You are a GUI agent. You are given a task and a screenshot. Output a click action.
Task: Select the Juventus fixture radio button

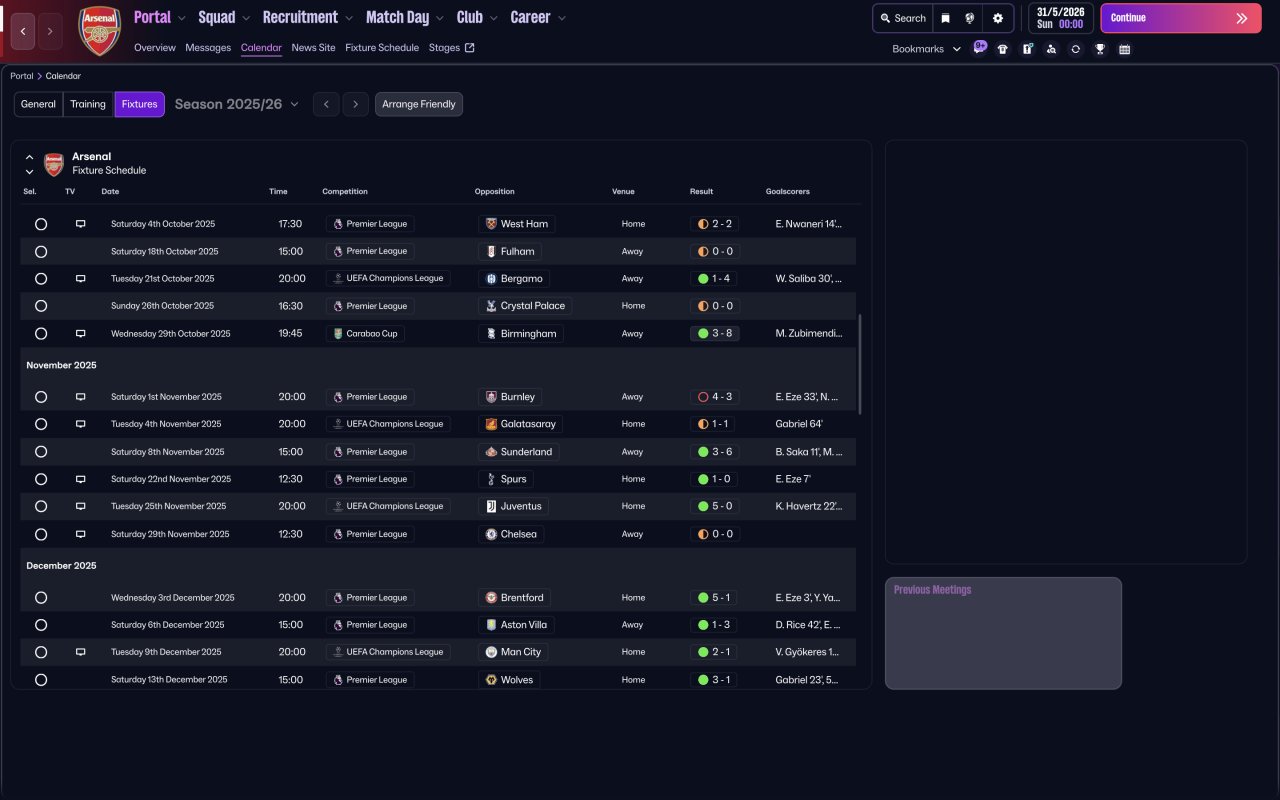(41, 507)
